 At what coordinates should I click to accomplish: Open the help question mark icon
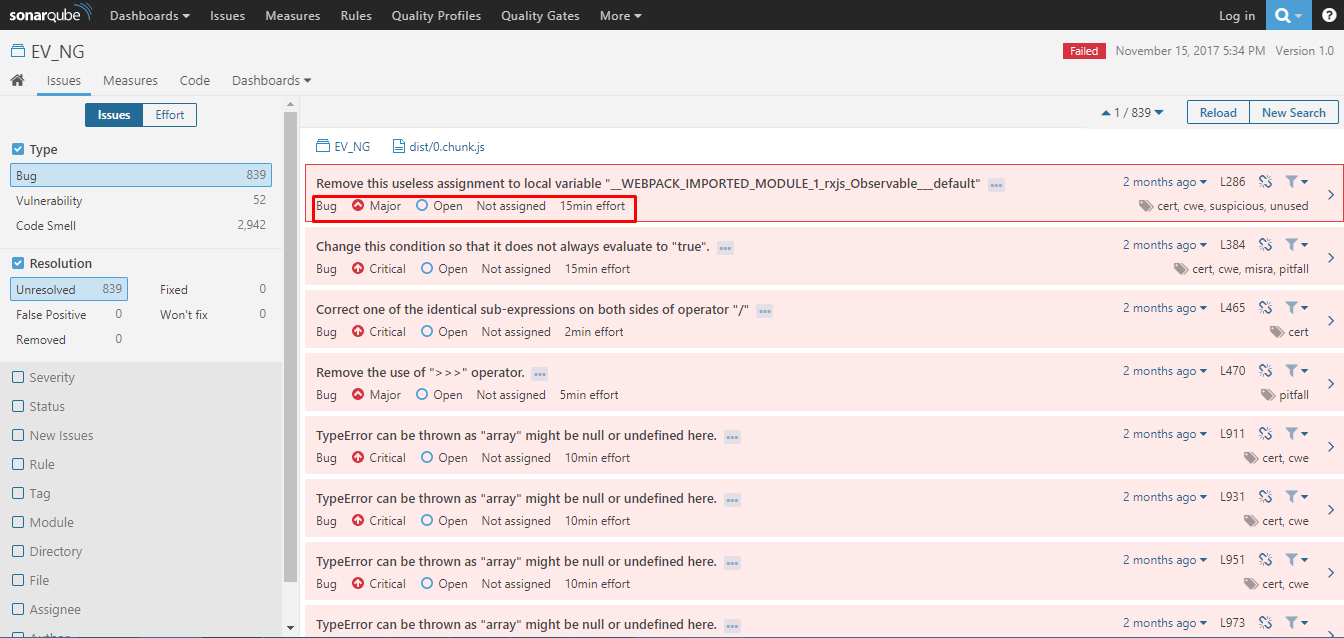point(1328,15)
